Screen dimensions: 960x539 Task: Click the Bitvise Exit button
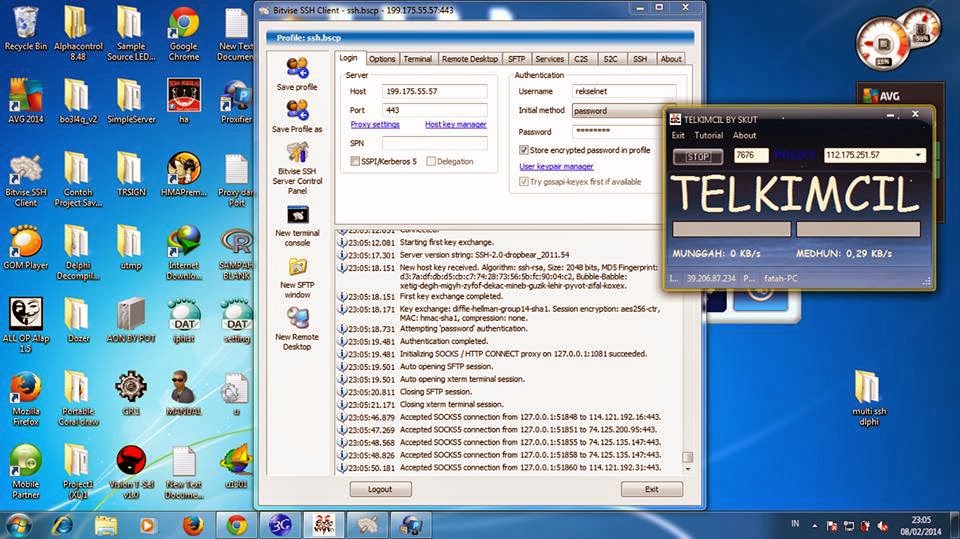(x=651, y=489)
